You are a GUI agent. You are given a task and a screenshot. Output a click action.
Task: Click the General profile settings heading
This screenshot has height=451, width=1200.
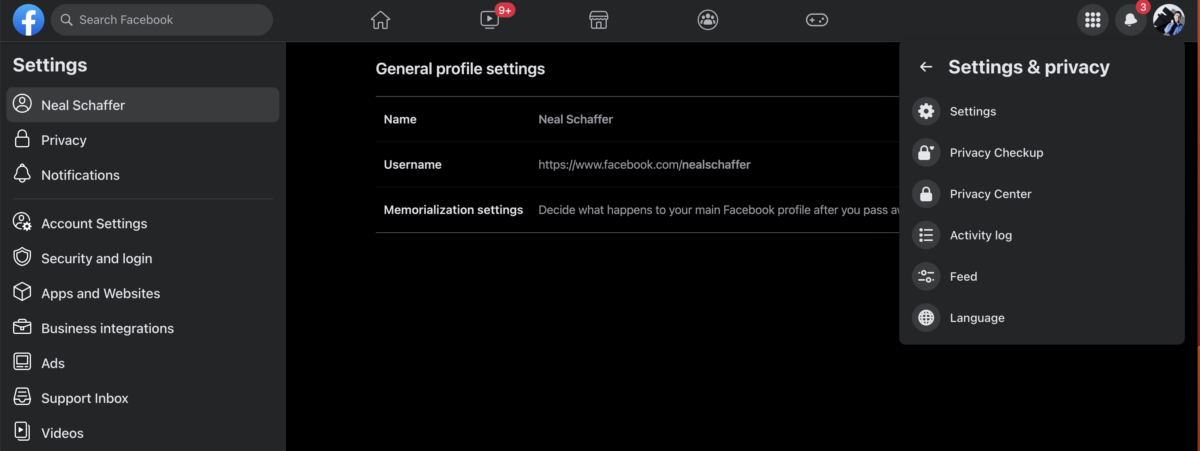pos(460,69)
